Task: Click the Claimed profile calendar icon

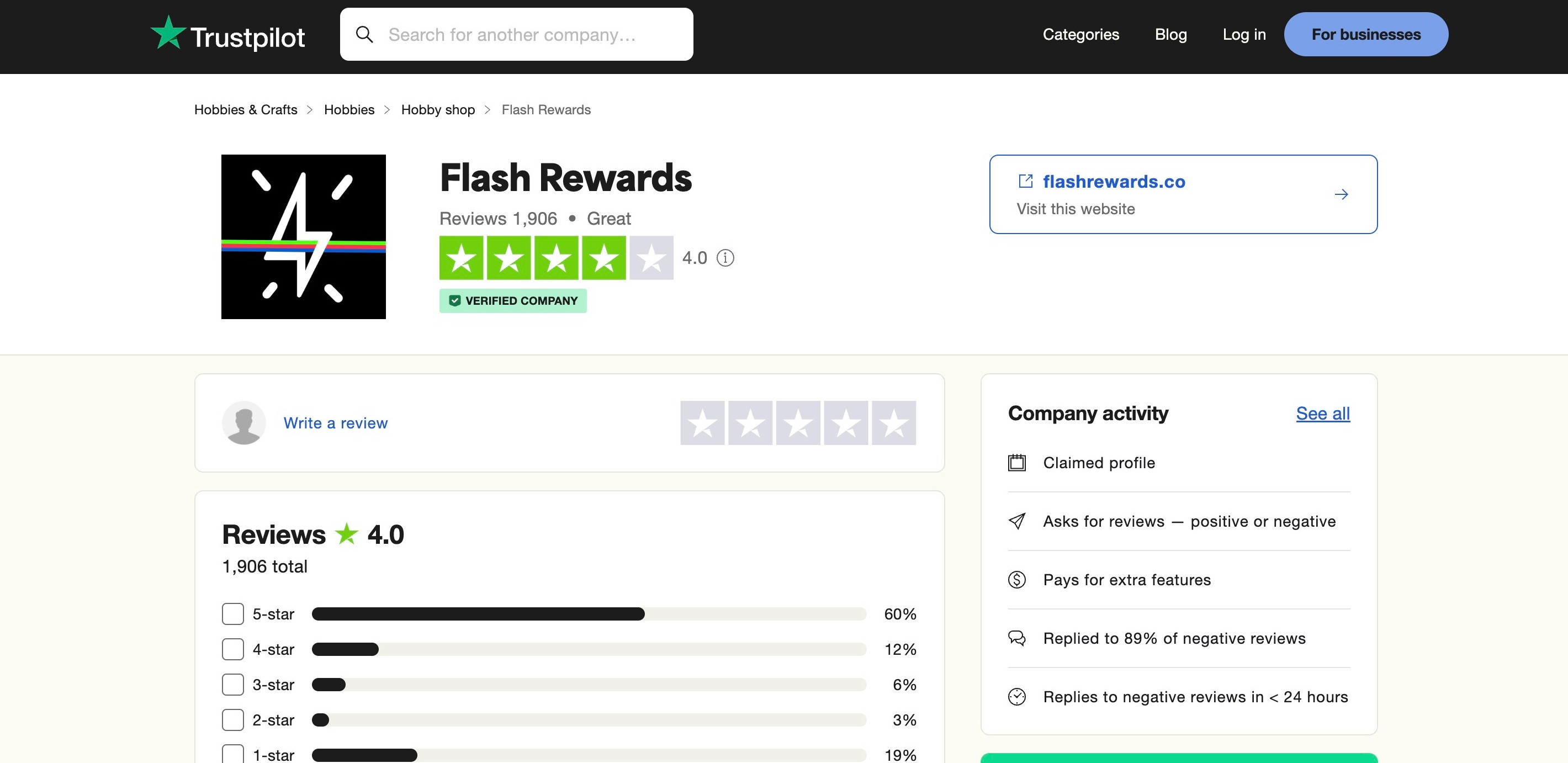Action: coord(1016,463)
